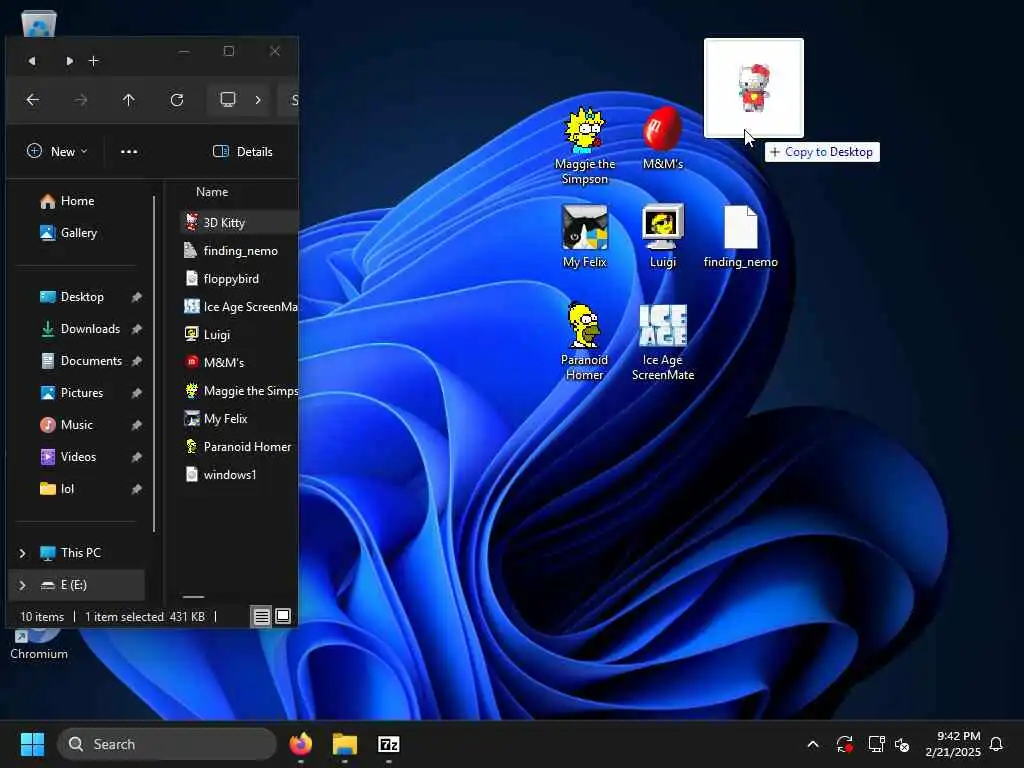Select the My Felix desktop icon
1024x768 pixels.
point(584,236)
